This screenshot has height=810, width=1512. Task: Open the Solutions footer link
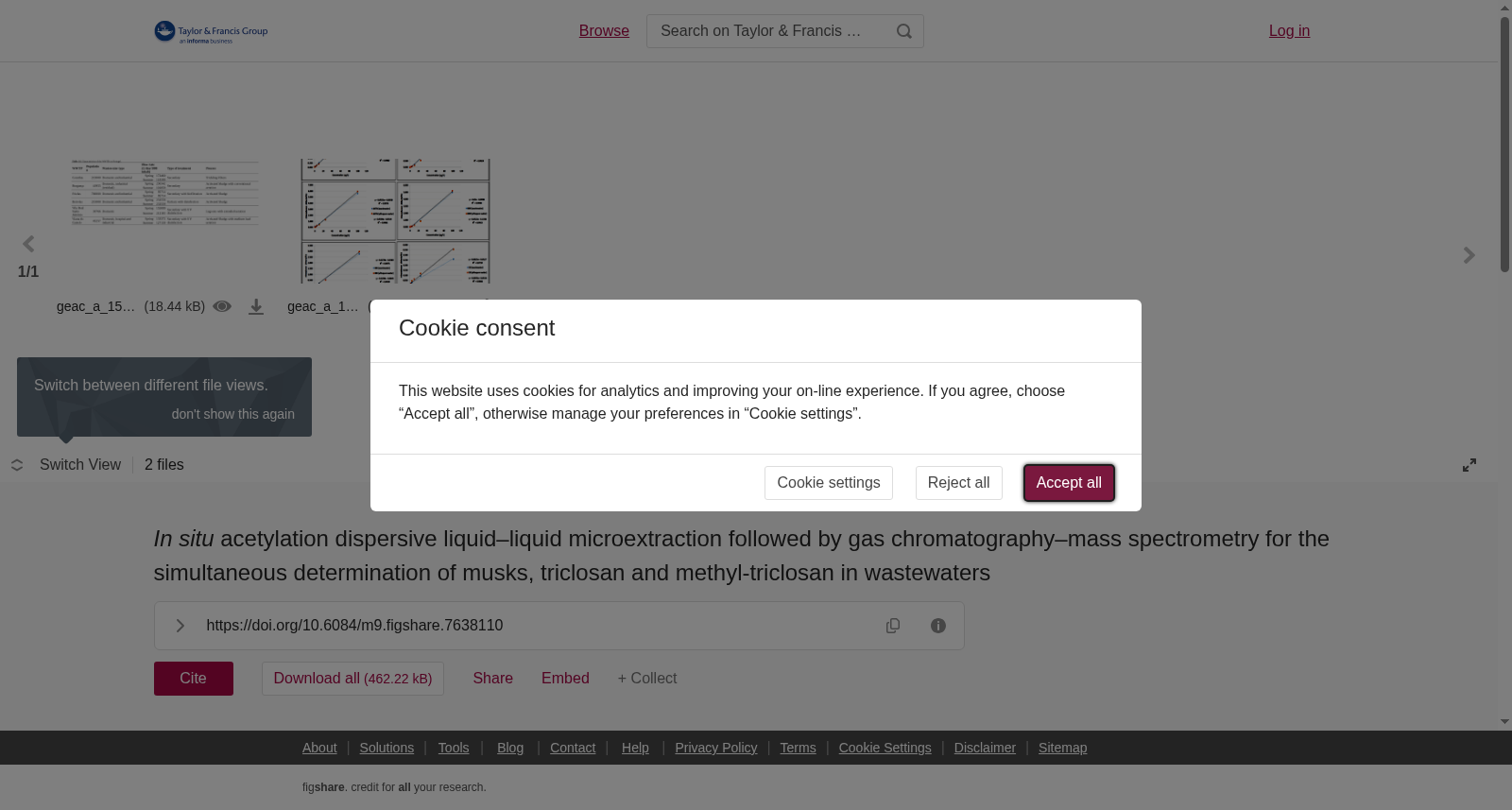click(387, 748)
